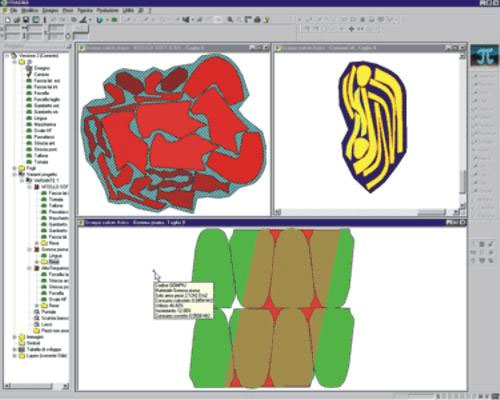Click the green piece icon in the toolbar
The image size is (500, 400).
tap(114, 20)
